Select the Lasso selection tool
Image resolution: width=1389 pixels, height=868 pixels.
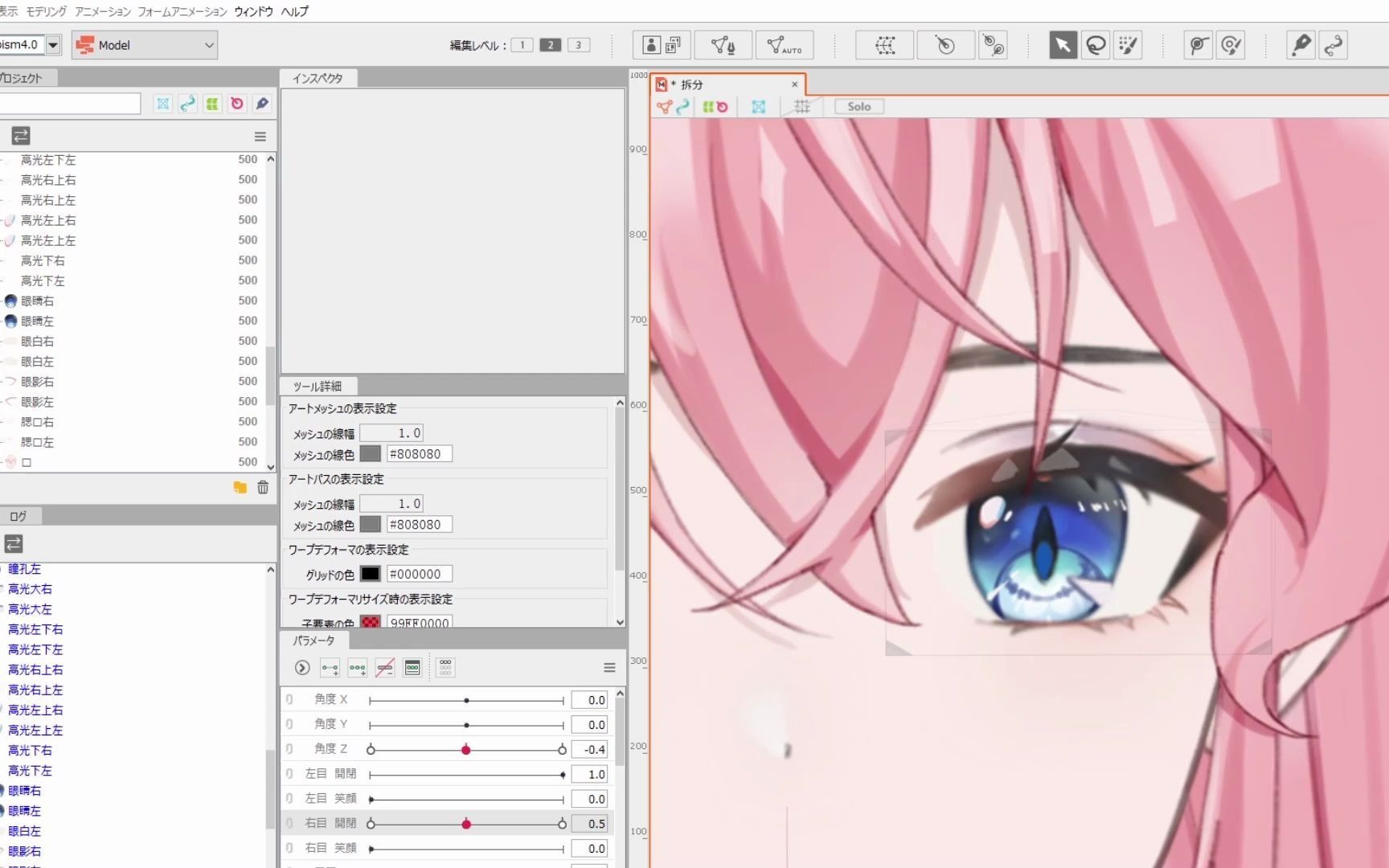[x=1096, y=45]
